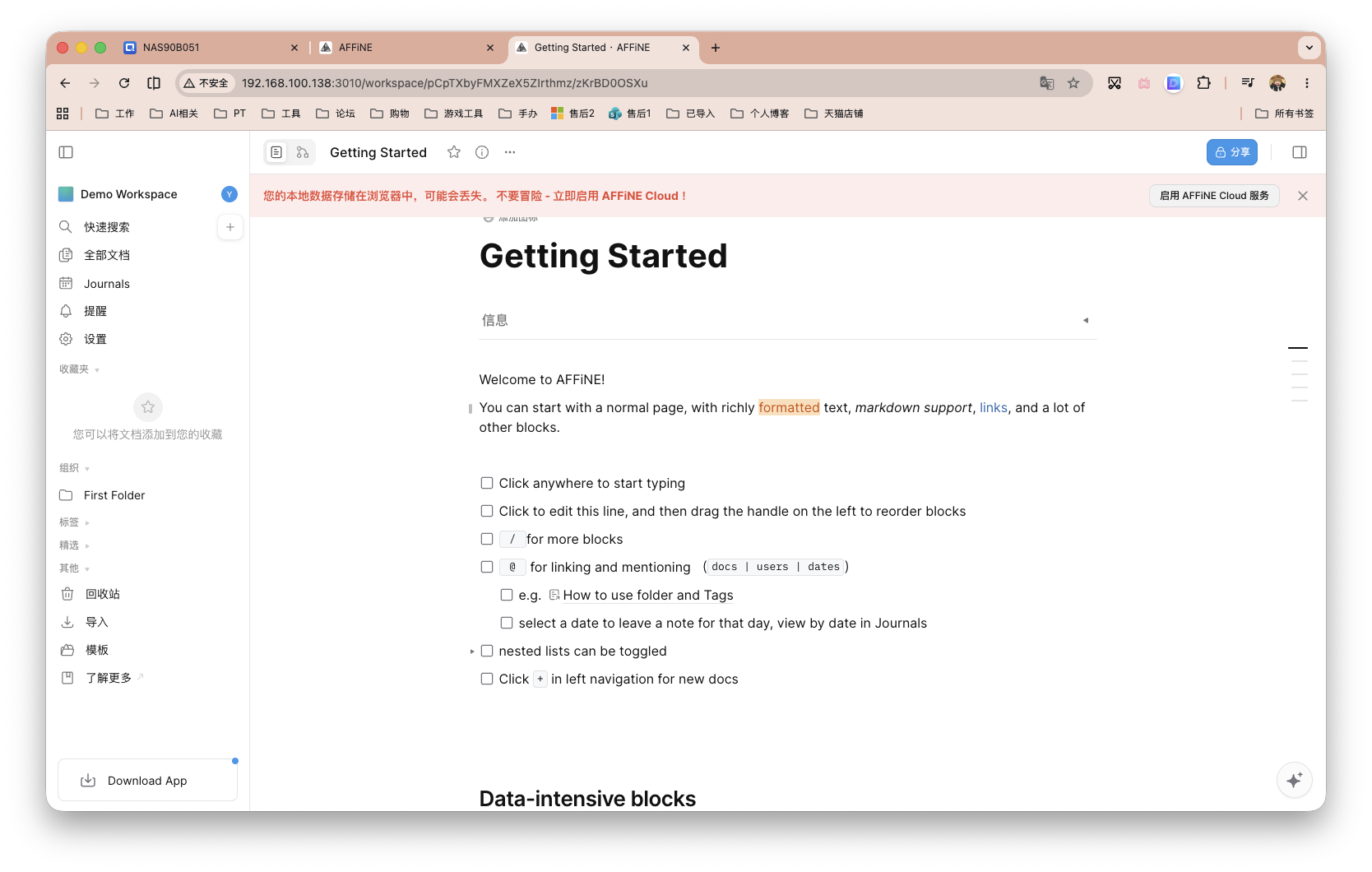This screenshot has width=1372, height=872.
Task: Open the AI相关 bookmarks folder
Action: [174, 114]
